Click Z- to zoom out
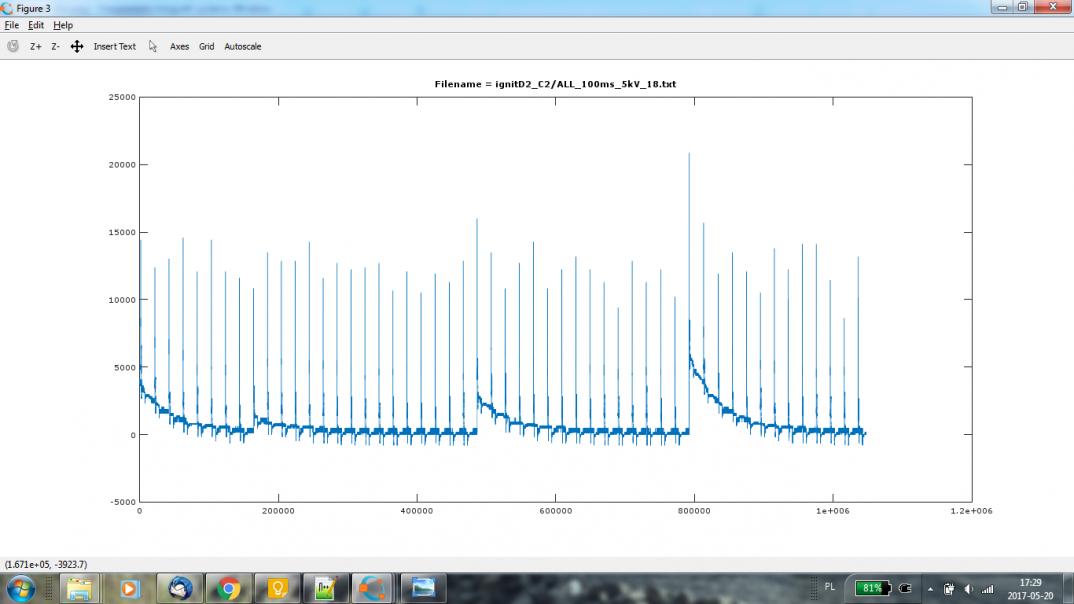1074x604 pixels. (x=56, y=46)
